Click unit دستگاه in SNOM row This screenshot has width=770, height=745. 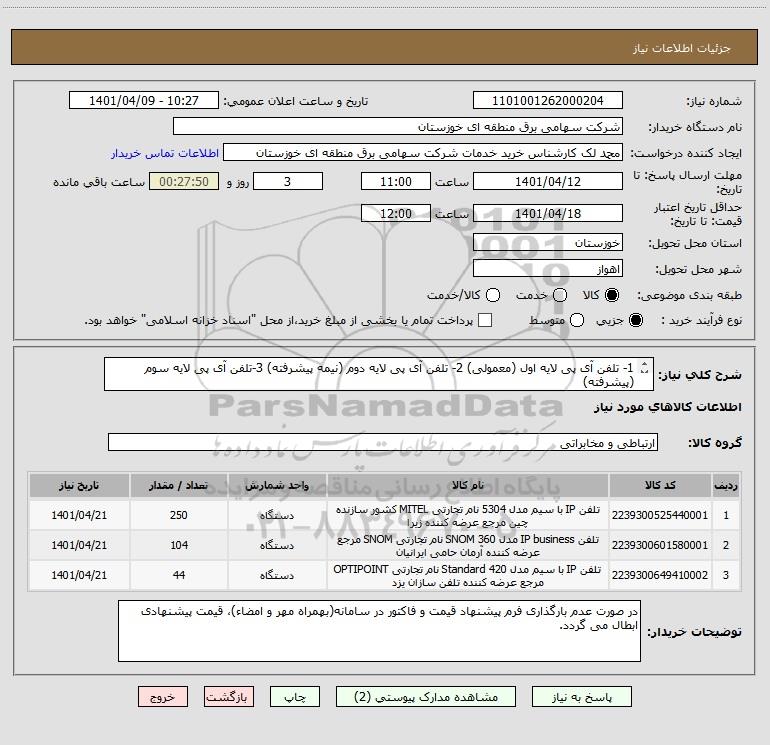point(277,546)
